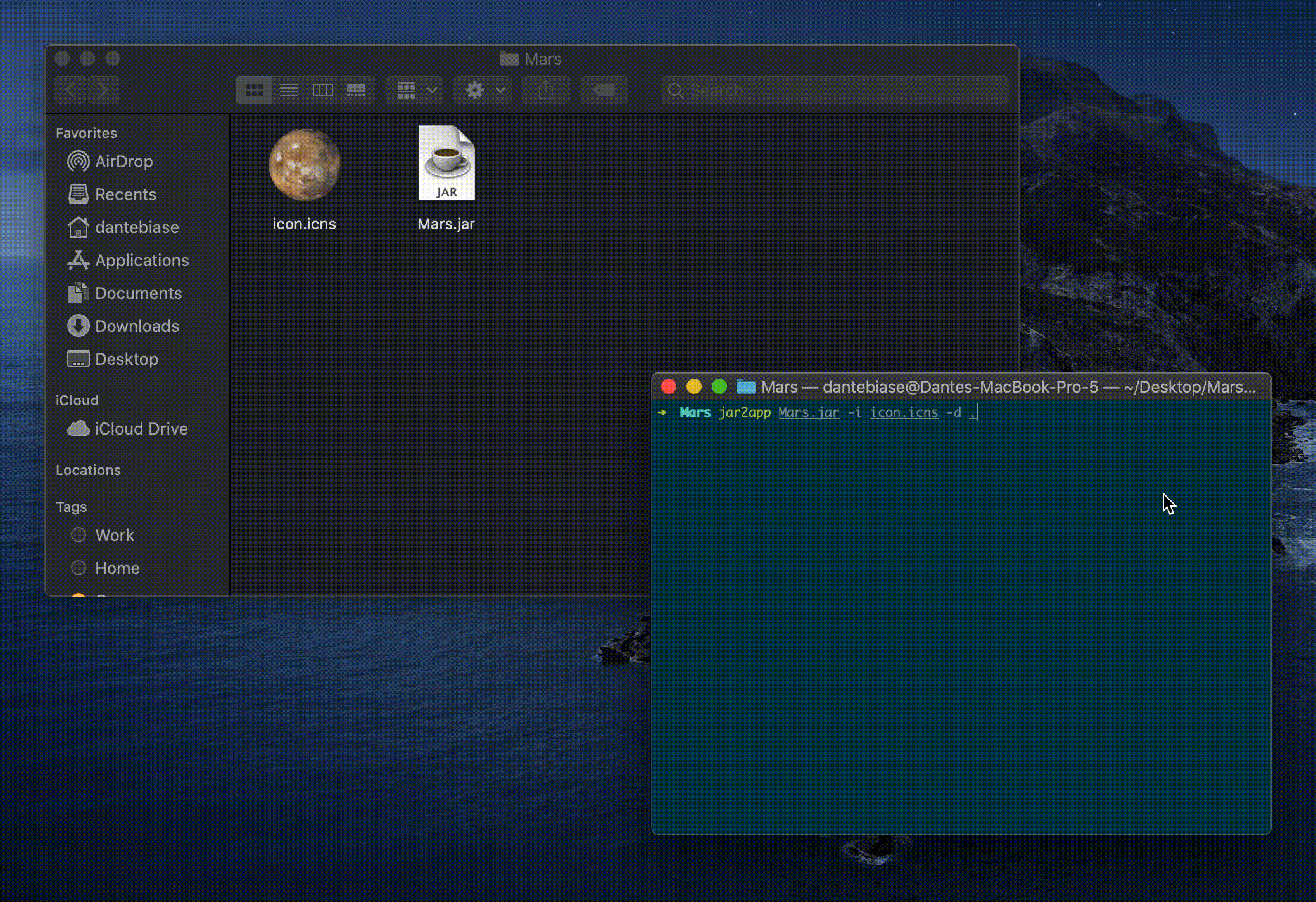Go to iCloud Drive in sidebar
Viewport: 1316px width, 902px height.
pos(141,429)
